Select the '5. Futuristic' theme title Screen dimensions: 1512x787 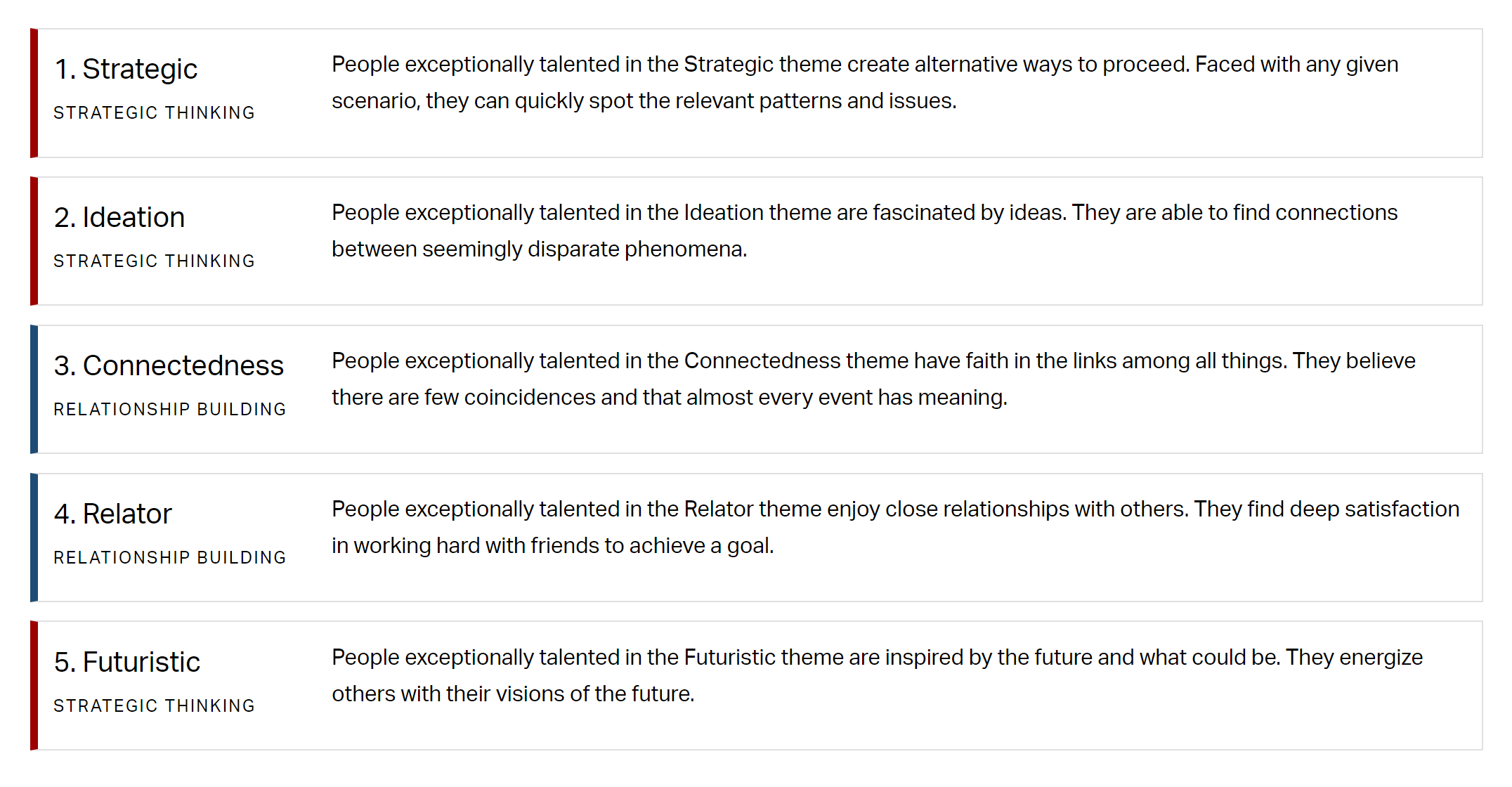[127, 662]
